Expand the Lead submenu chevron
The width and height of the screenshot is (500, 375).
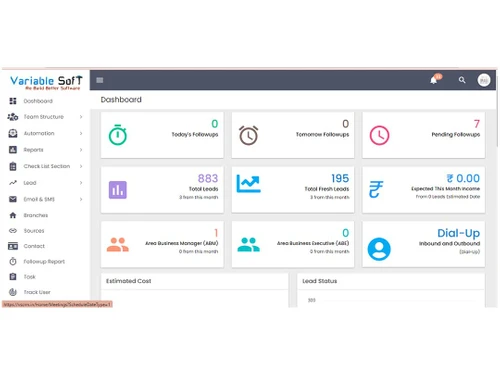point(81,183)
